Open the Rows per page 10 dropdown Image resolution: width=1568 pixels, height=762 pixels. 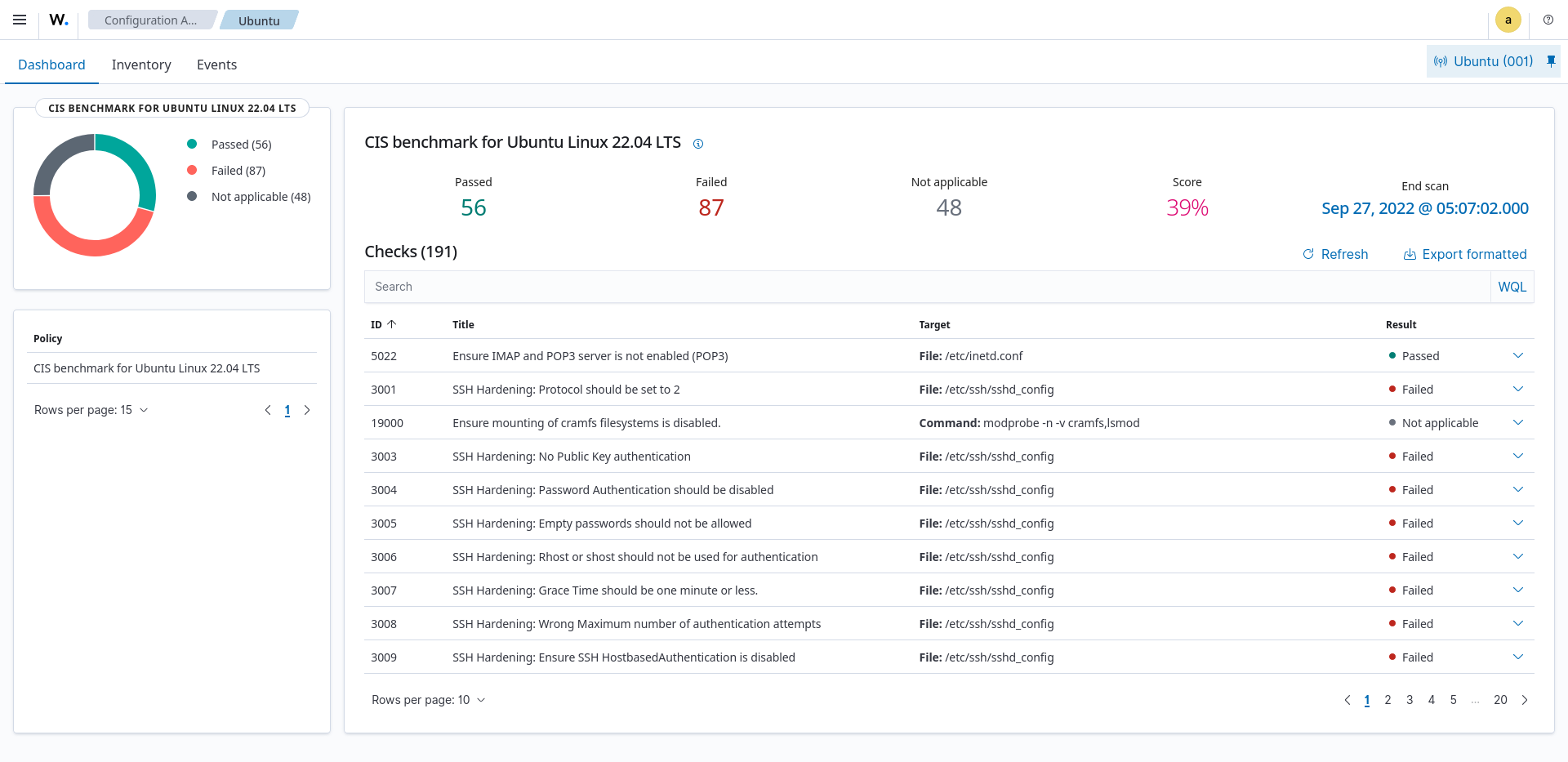[x=428, y=700]
